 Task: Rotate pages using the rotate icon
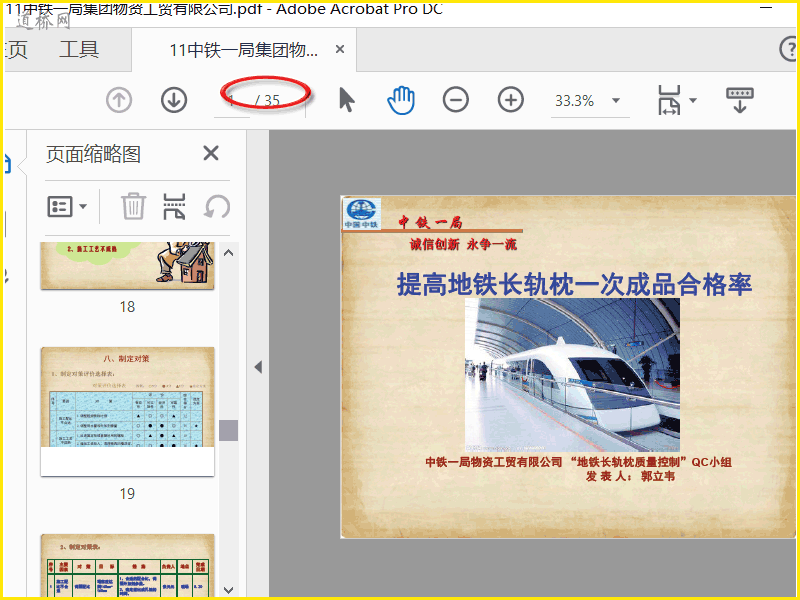(x=217, y=207)
